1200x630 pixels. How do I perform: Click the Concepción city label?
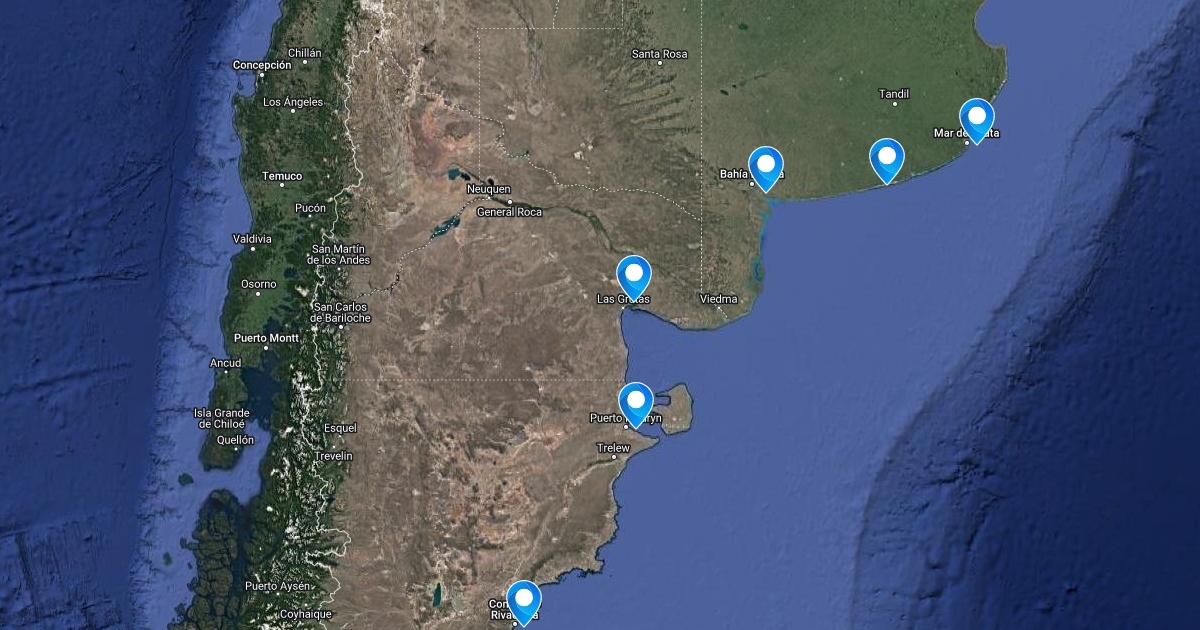pyautogui.click(x=262, y=65)
